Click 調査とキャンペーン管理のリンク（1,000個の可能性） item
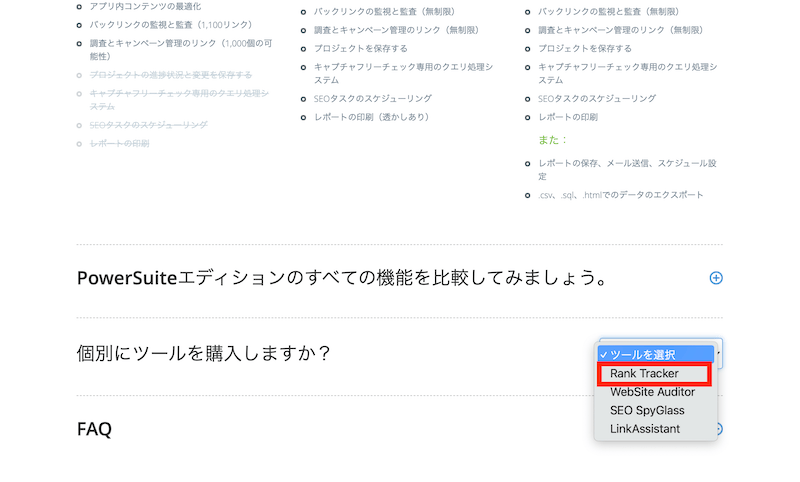The height and width of the screenshot is (482, 800). coord(181,49)
